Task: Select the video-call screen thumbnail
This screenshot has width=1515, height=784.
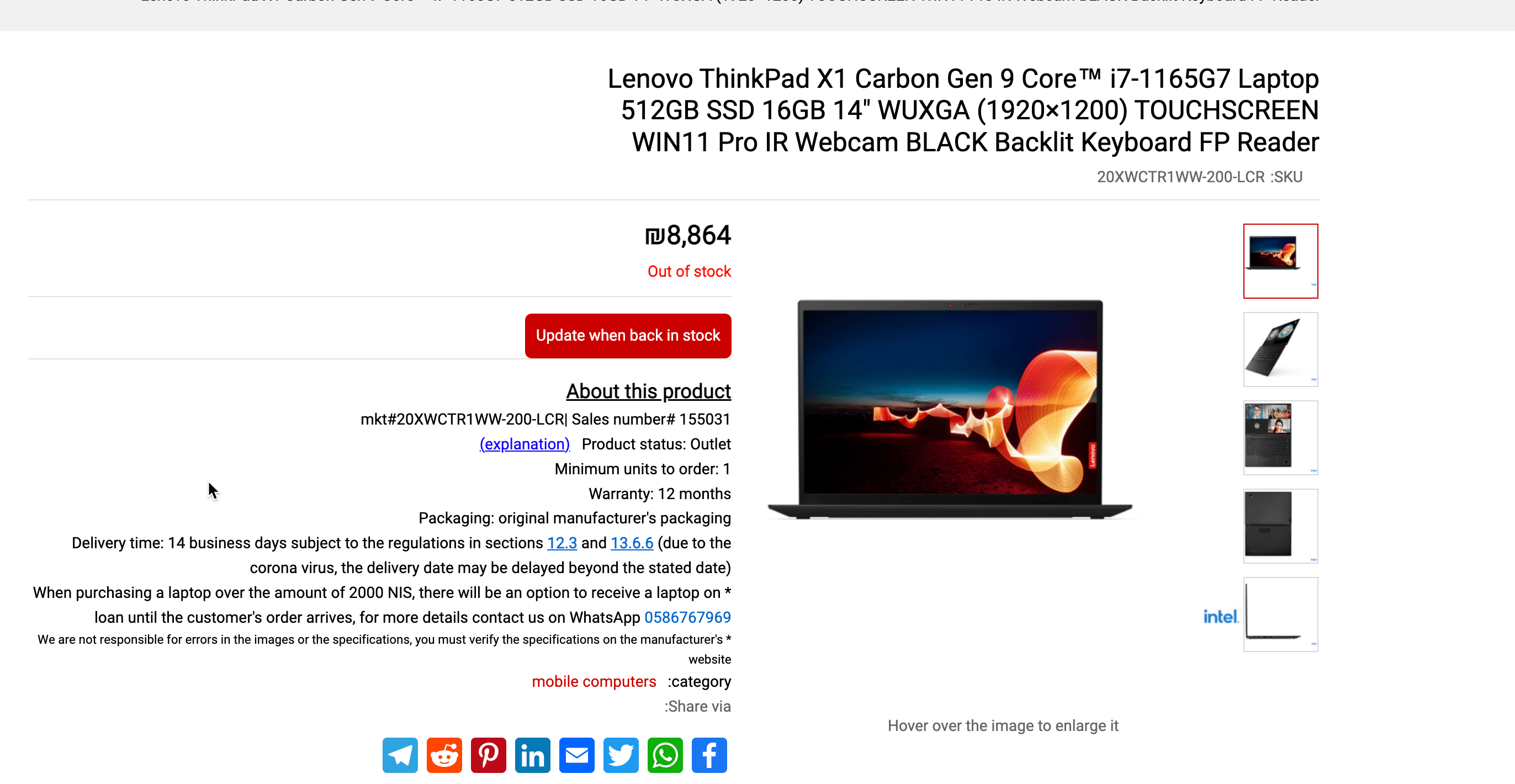Action: point(1280,438)
